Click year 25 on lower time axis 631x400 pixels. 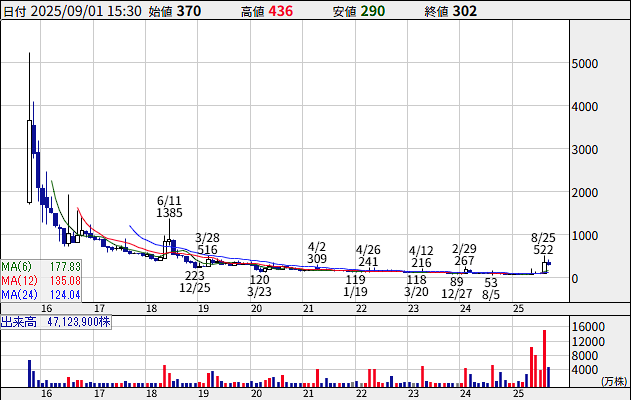tap(518, 393)
